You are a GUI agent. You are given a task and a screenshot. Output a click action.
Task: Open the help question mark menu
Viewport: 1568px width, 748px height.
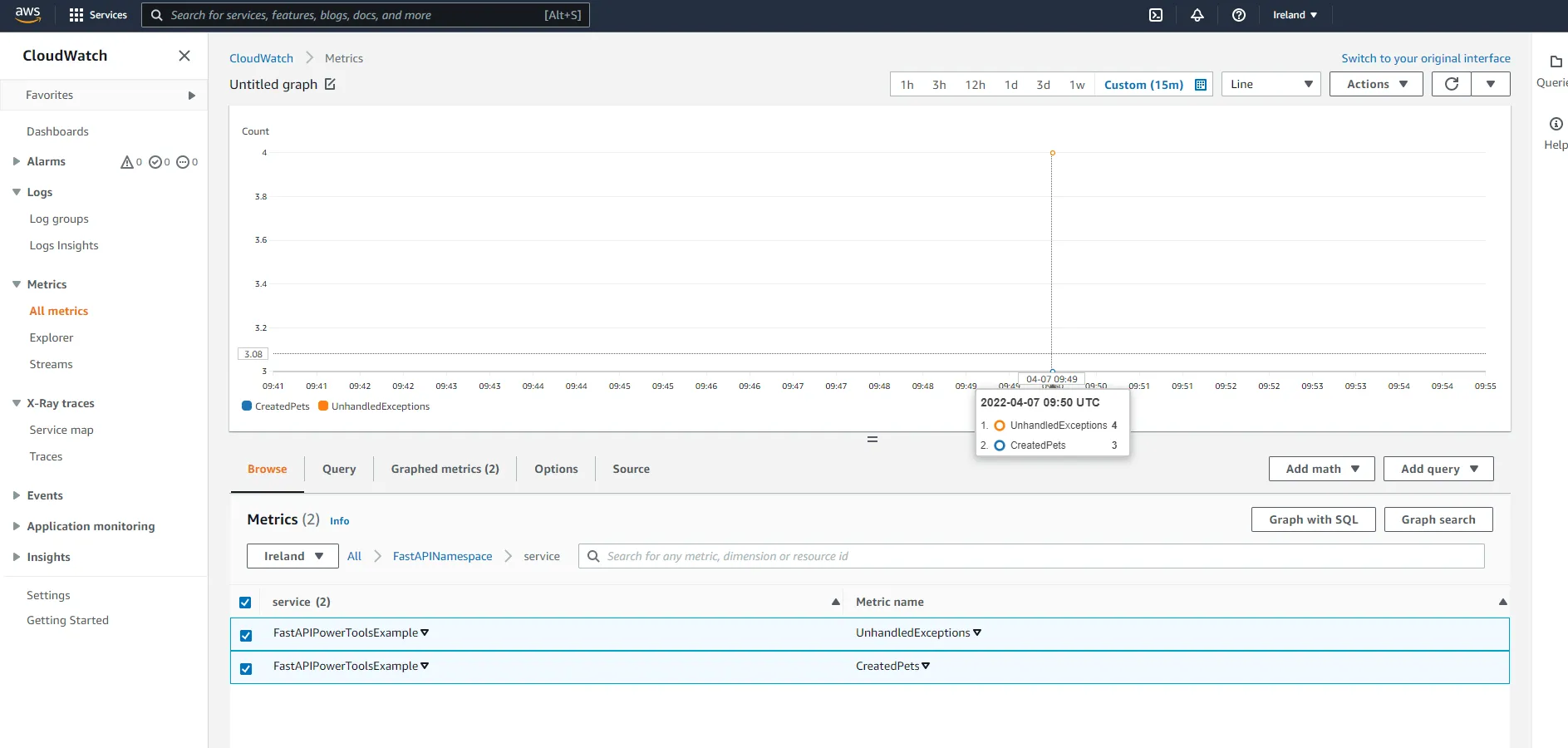(x=1238, y=14)
